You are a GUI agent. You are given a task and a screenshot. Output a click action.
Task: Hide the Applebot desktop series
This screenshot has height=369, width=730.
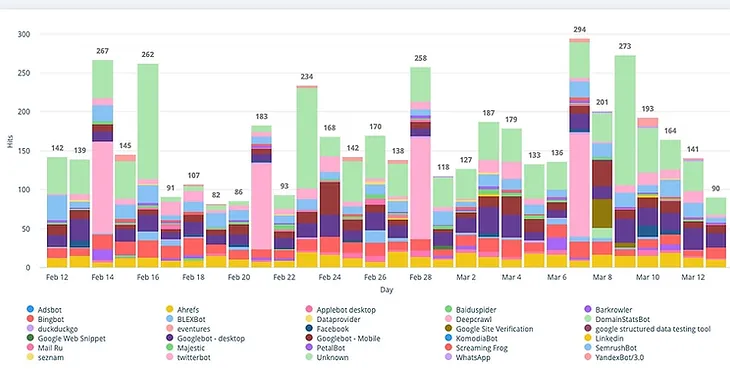point(341,309)
